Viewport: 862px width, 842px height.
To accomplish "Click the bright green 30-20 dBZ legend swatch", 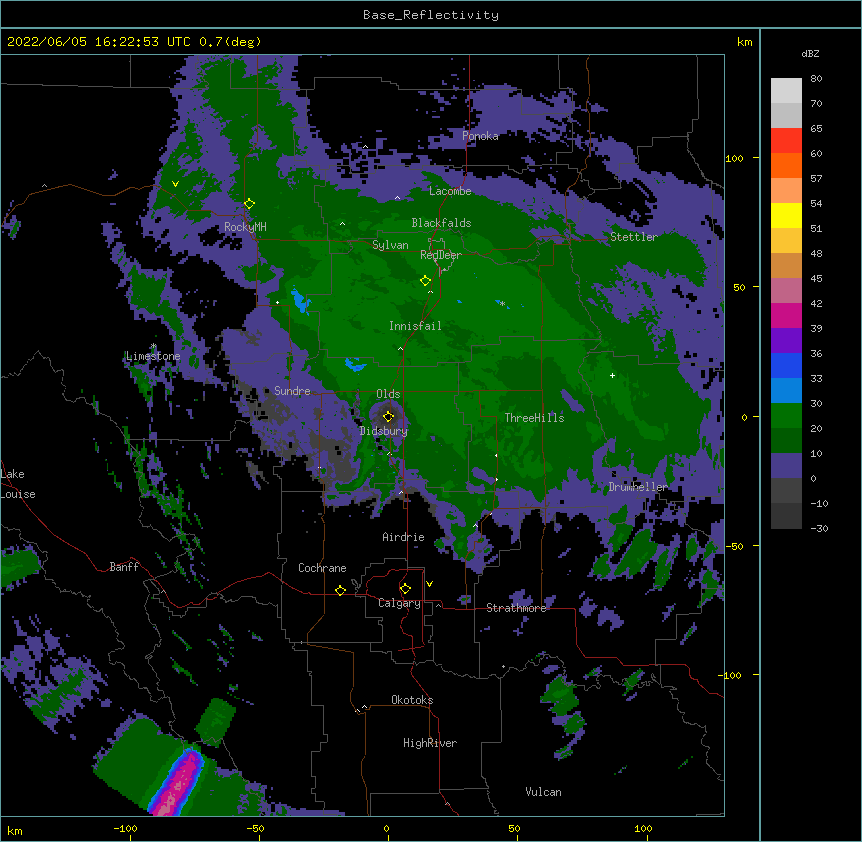I will (x=786, y=416).
